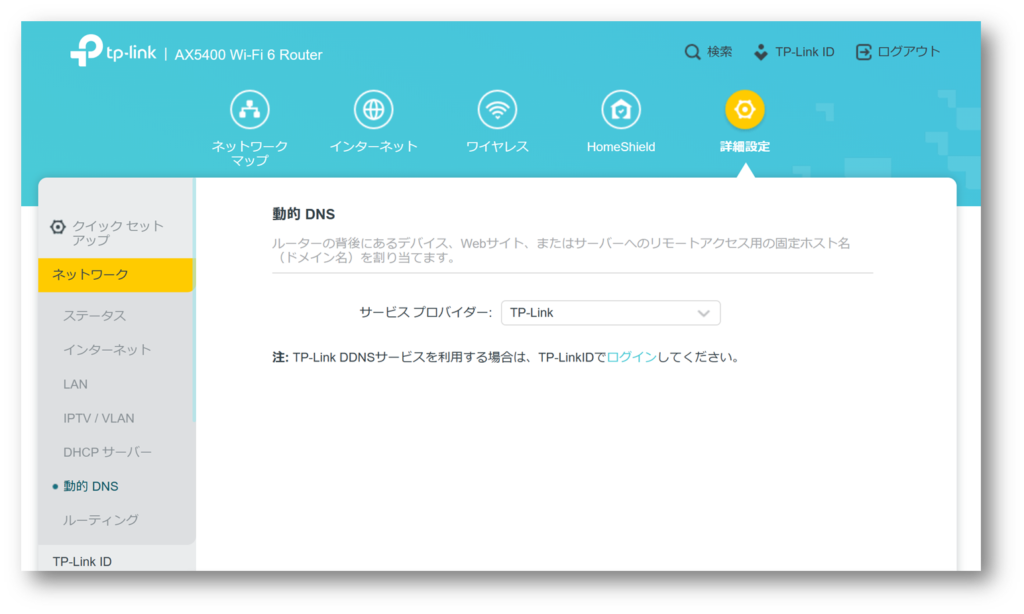
Task: Click the Quick Setup gear icon
Action: (x=58, y=227)
